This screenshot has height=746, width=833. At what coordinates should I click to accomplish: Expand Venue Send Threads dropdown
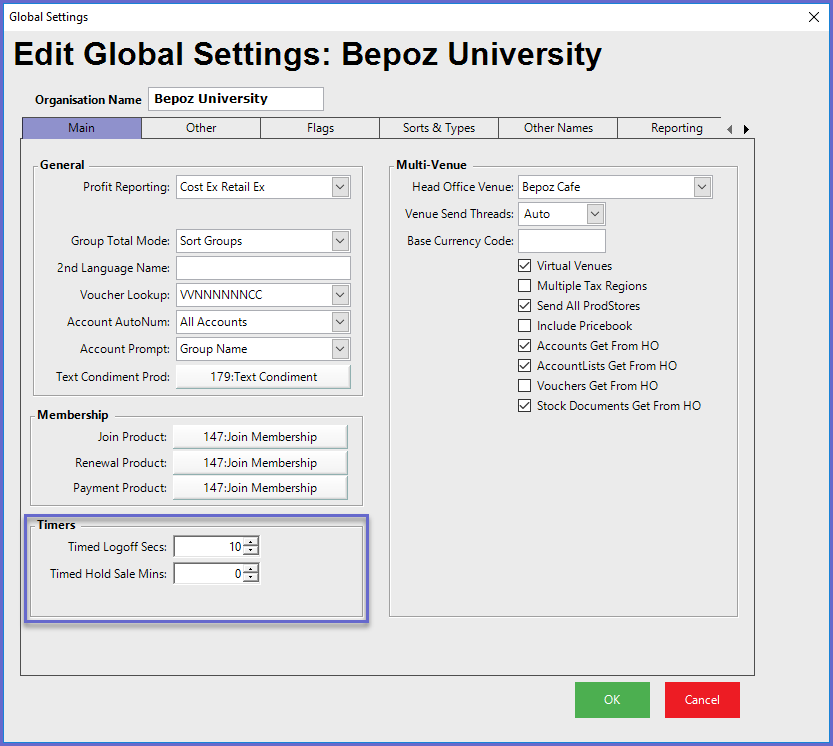(x=595, y=214)
